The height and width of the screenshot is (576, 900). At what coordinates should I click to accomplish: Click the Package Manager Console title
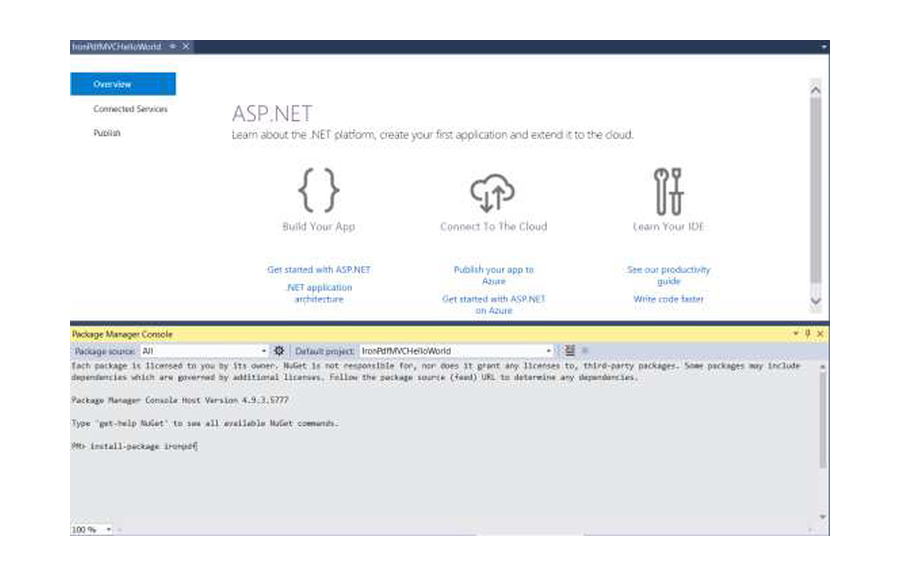(x=122, y=334)
